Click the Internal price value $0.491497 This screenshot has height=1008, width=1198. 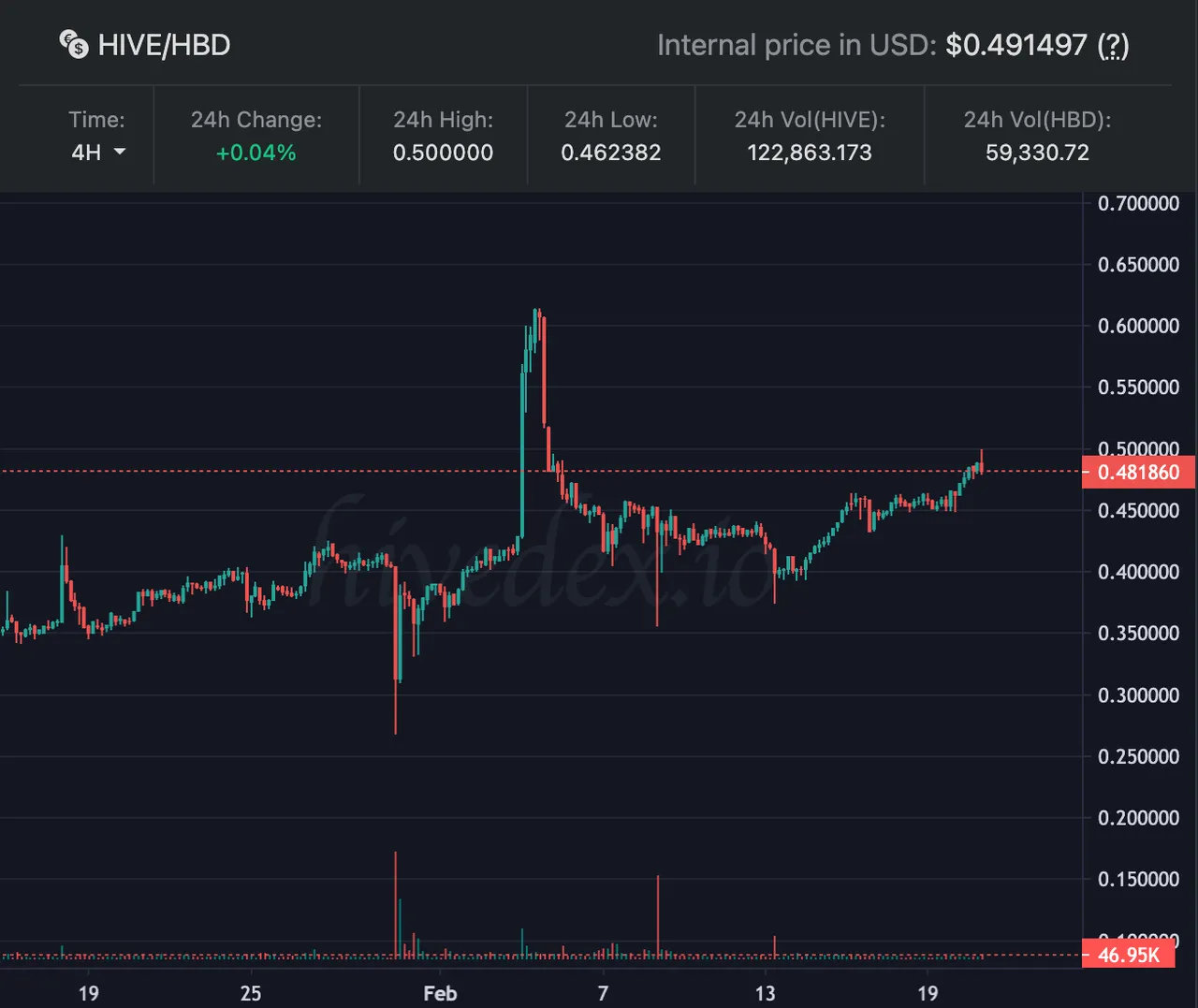pos(1016,45)
